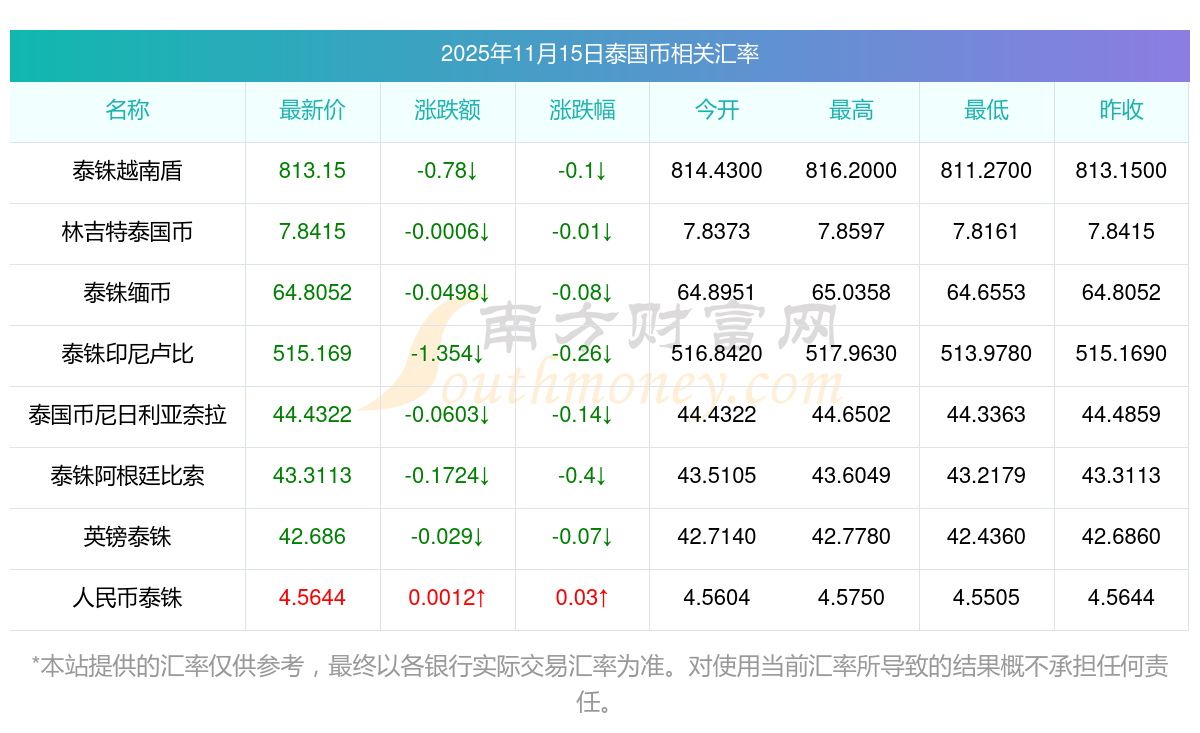Viewport: 1200px width, 733px height.
Task: Select latest price 813.15
Action: [312, 171]
